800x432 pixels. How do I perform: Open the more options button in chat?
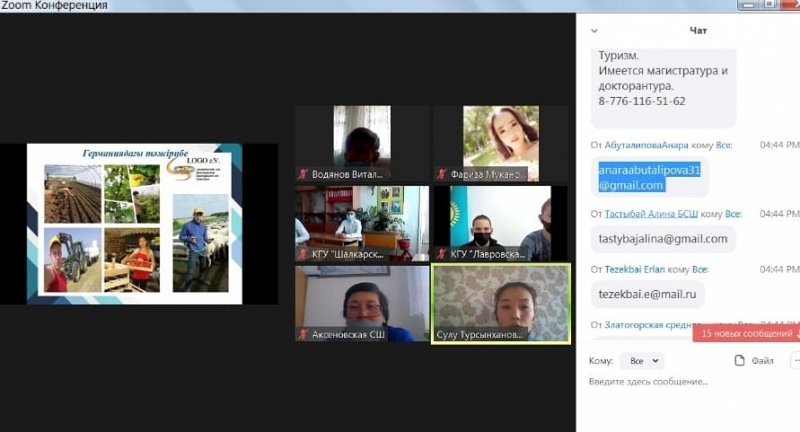[x=794, y=360]
